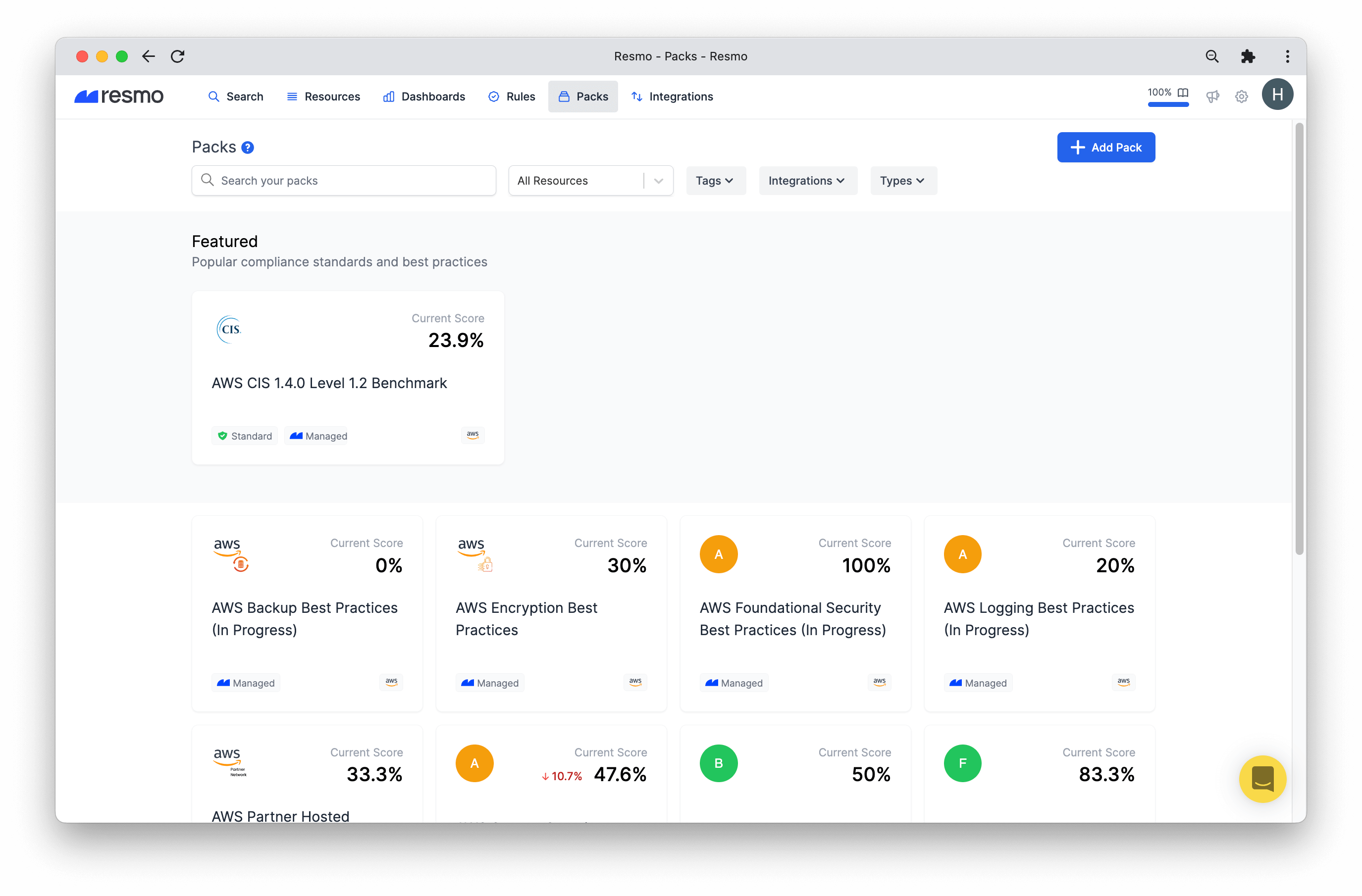The image size is (1362, 896).
Task: Open the yellow chat support widget
Action: 1262,779
